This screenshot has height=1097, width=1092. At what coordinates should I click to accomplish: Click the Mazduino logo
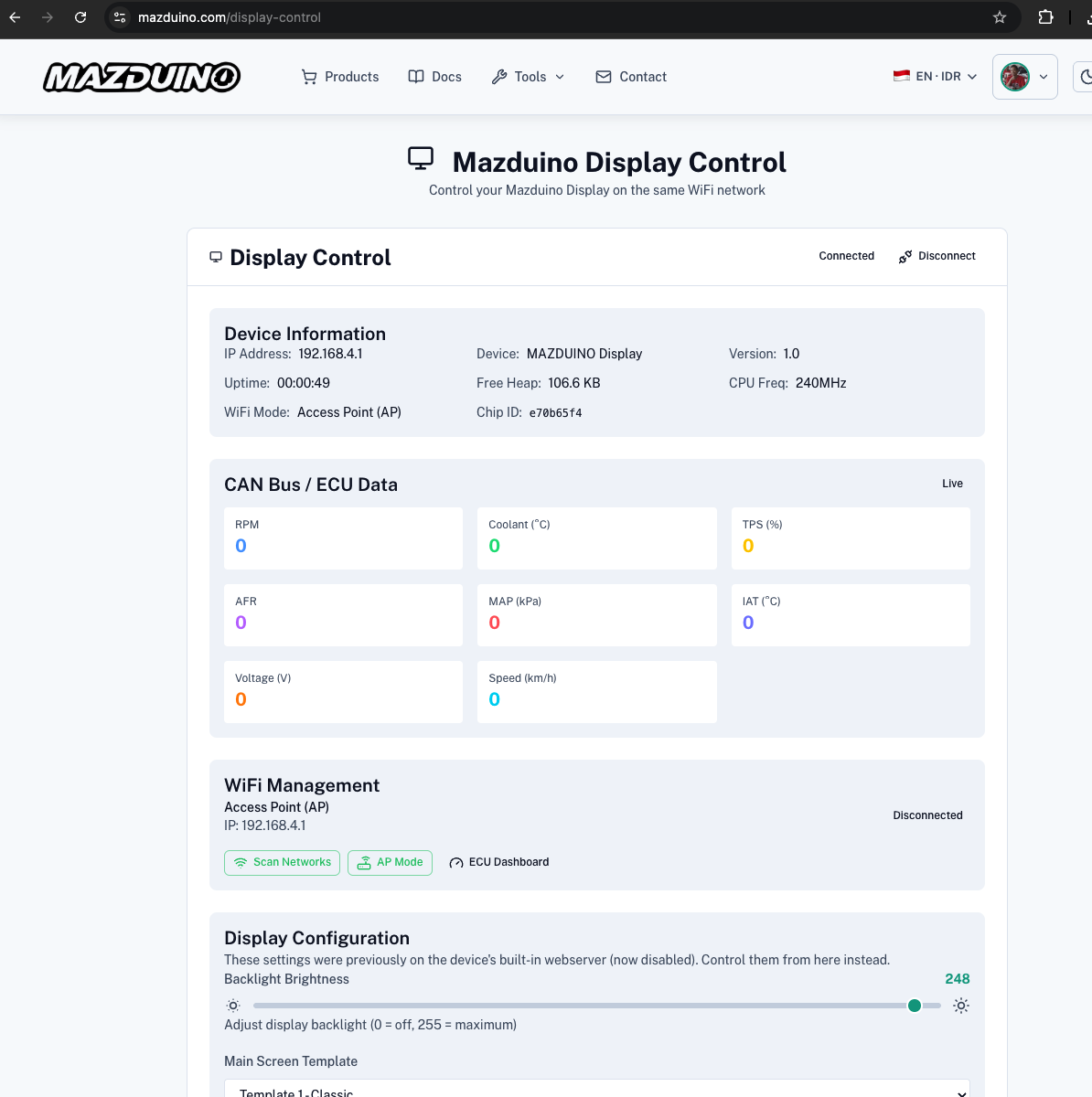click(x=142, y=77)
